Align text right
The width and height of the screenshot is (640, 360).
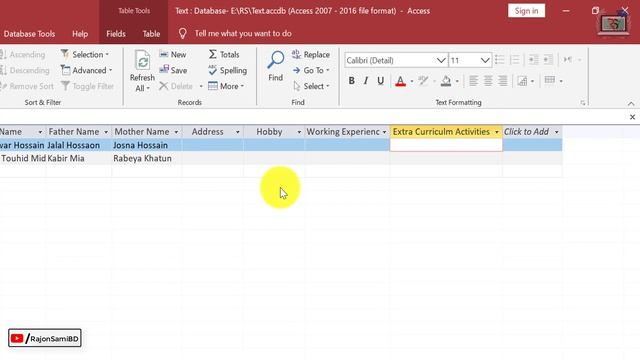503,81
